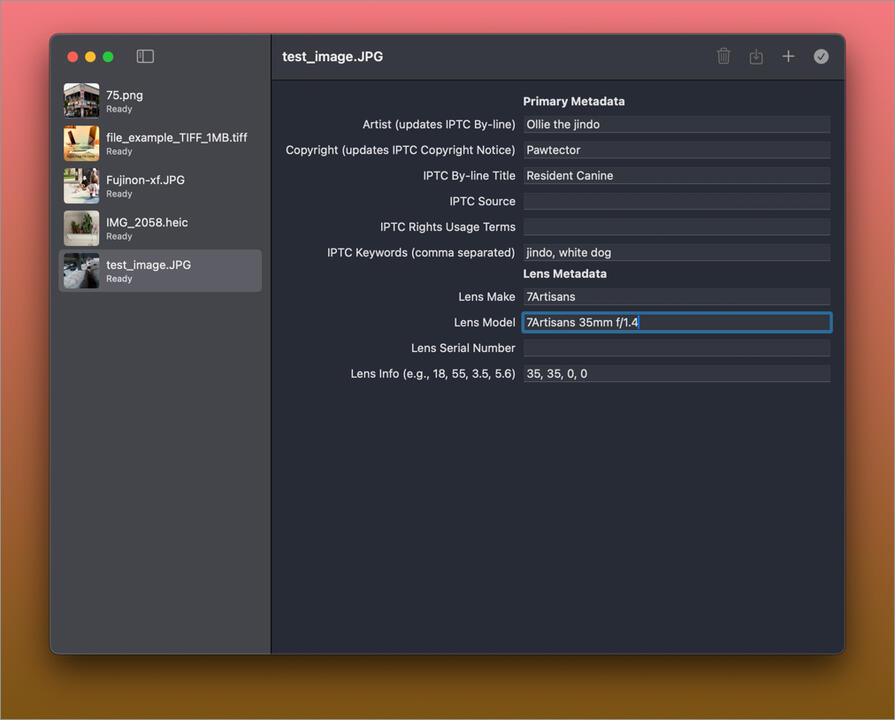The height and width of the screenshot is (720, 895).
Task: Click the IPTC By-line Title field
Action: [676, 176]
